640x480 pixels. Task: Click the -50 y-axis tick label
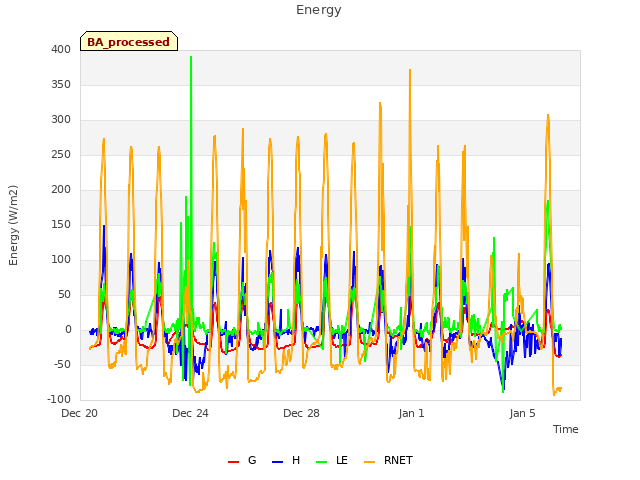point(62,364)
